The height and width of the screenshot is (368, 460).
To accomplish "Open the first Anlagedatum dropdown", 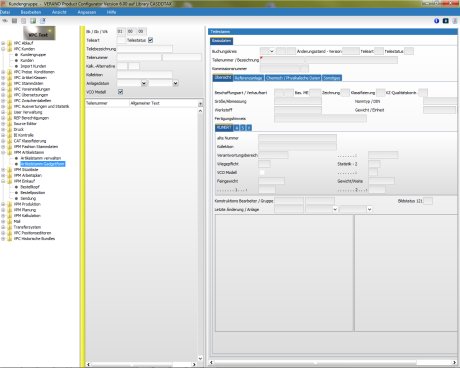I will [144, 83].
